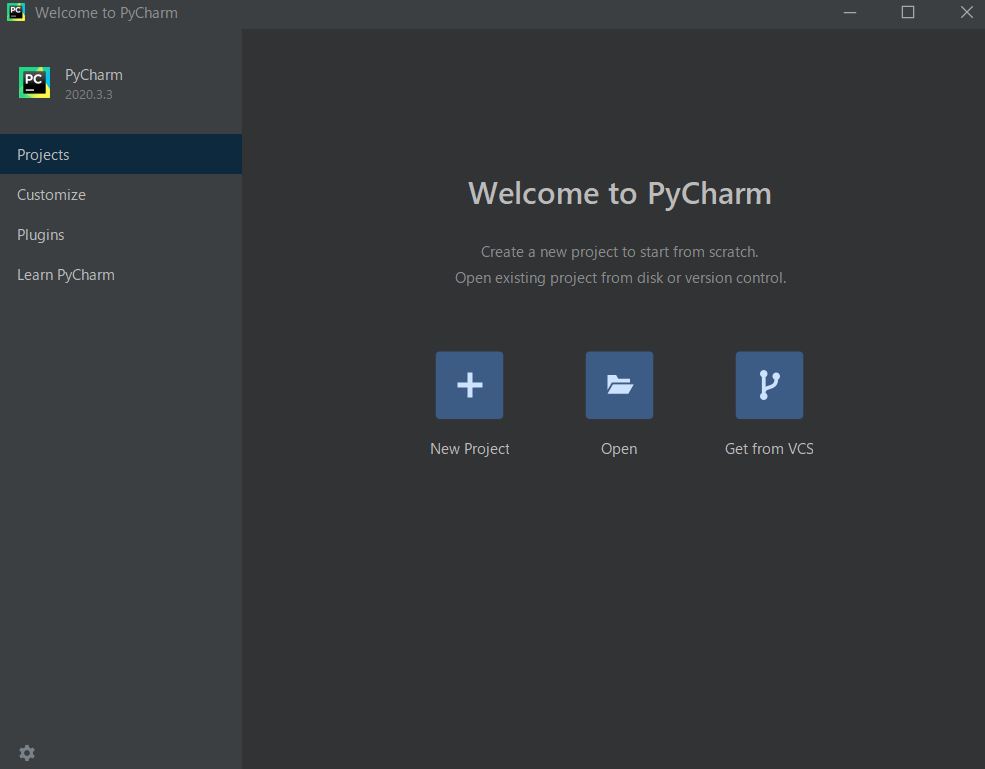Image resolution: width=985 pixels, height=769 pixels.
Task: Open the Plugins tab
Action: tap(121, 235)
